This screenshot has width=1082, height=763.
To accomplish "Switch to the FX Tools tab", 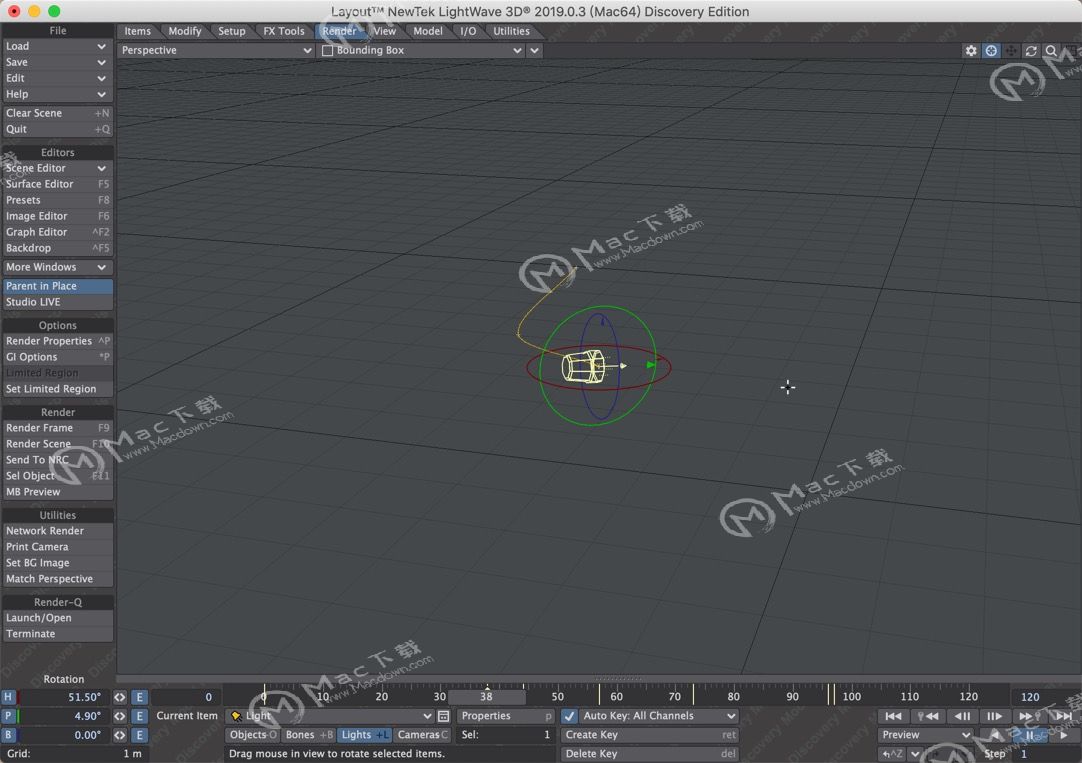I will [x=284, y=31].
